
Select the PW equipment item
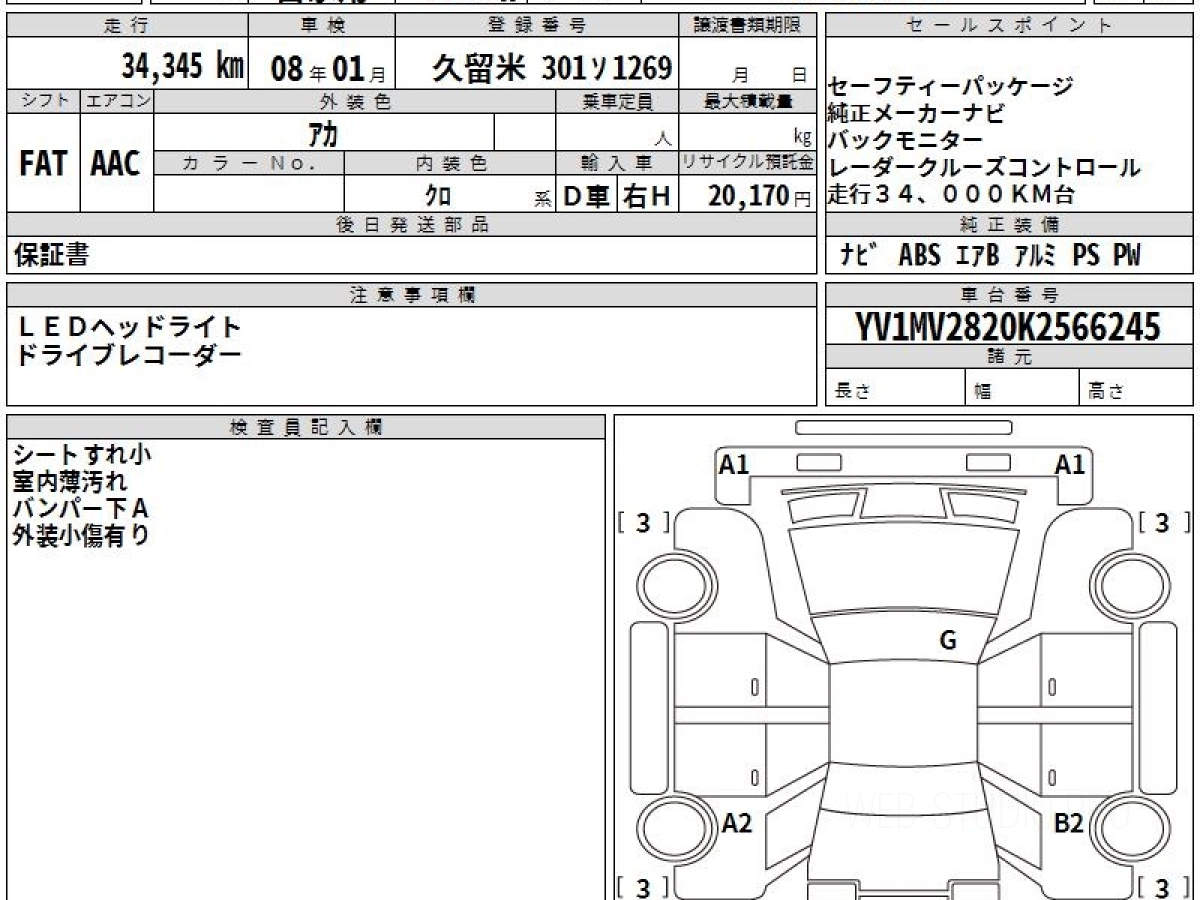[x=1127, y=256]
